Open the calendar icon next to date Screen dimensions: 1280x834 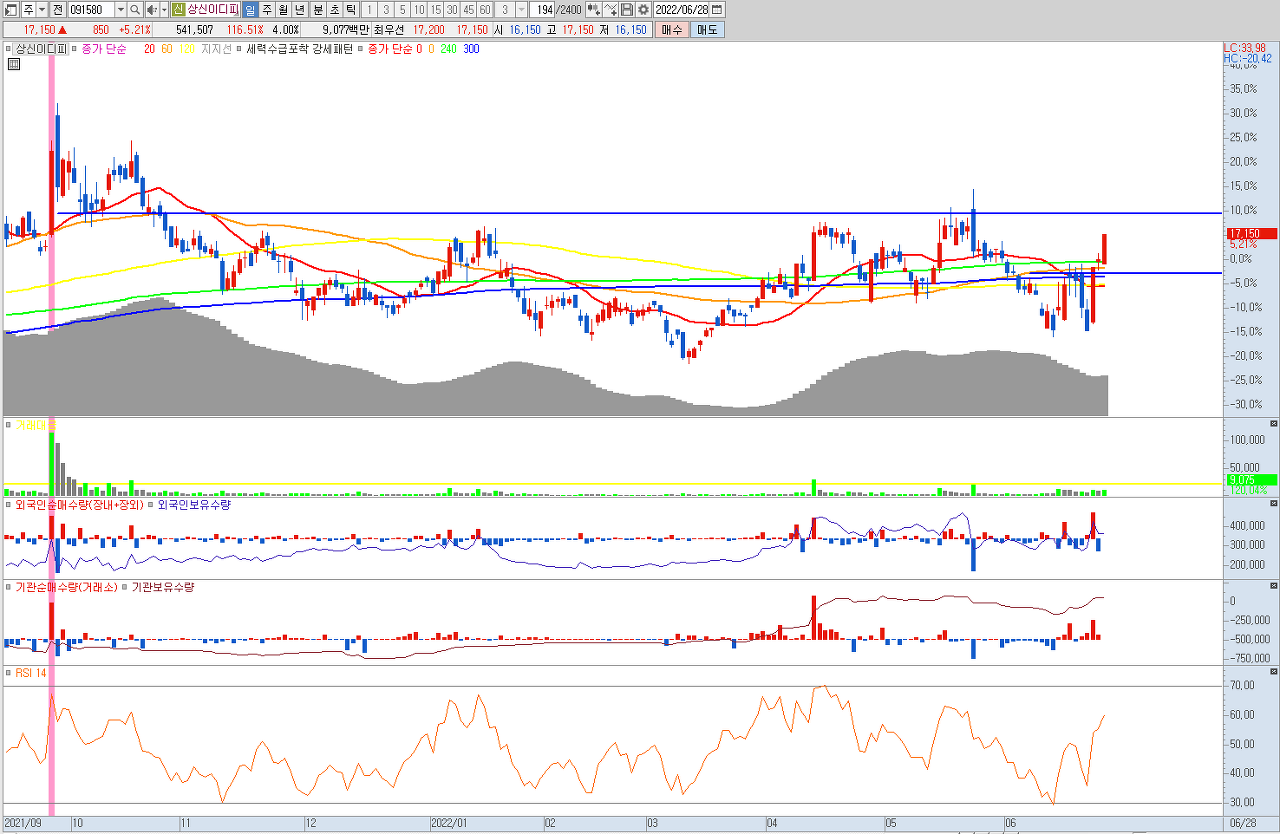pos(716,10)
